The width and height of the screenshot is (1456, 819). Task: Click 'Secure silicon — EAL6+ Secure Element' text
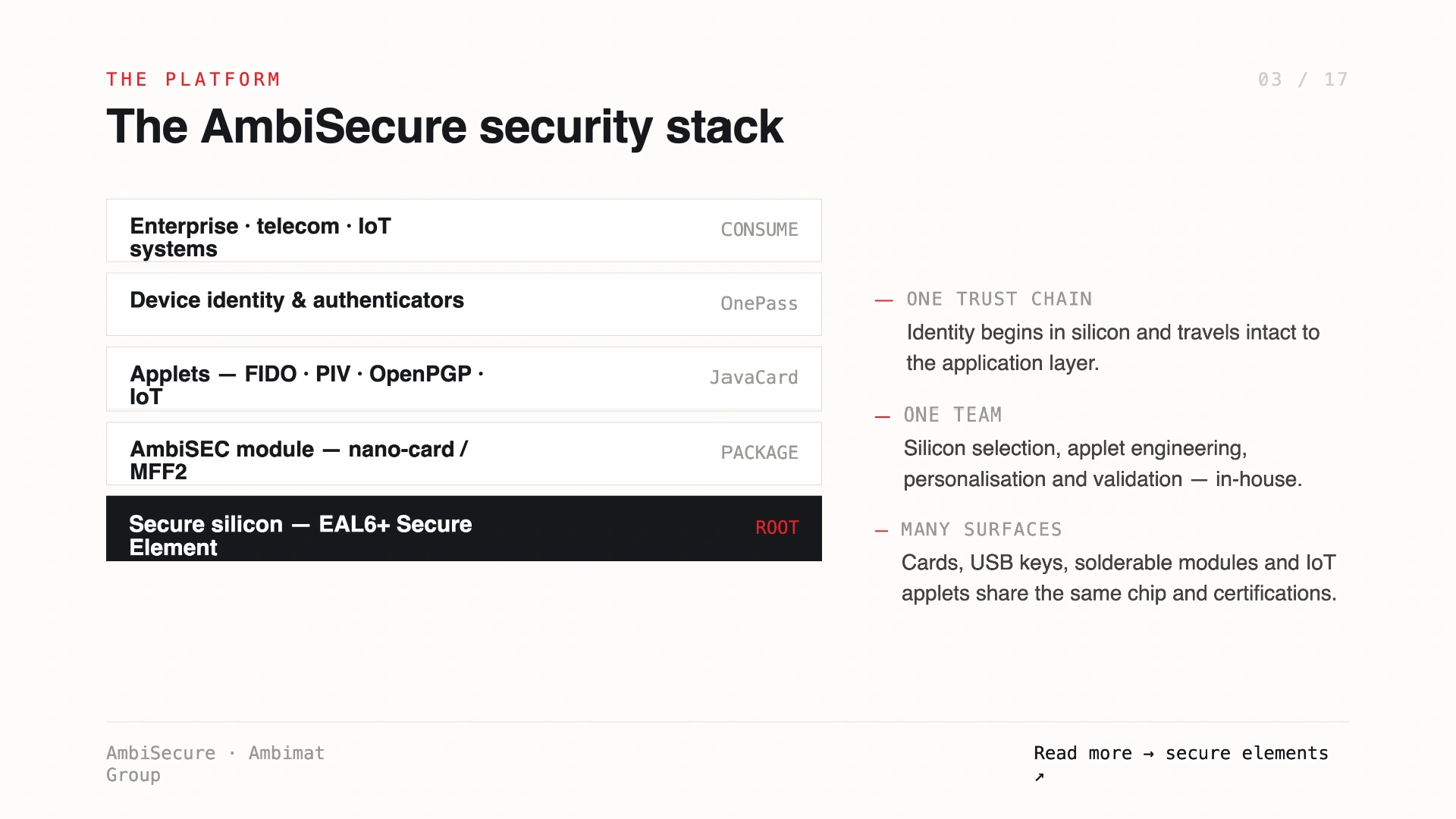(x=300, y=535)
